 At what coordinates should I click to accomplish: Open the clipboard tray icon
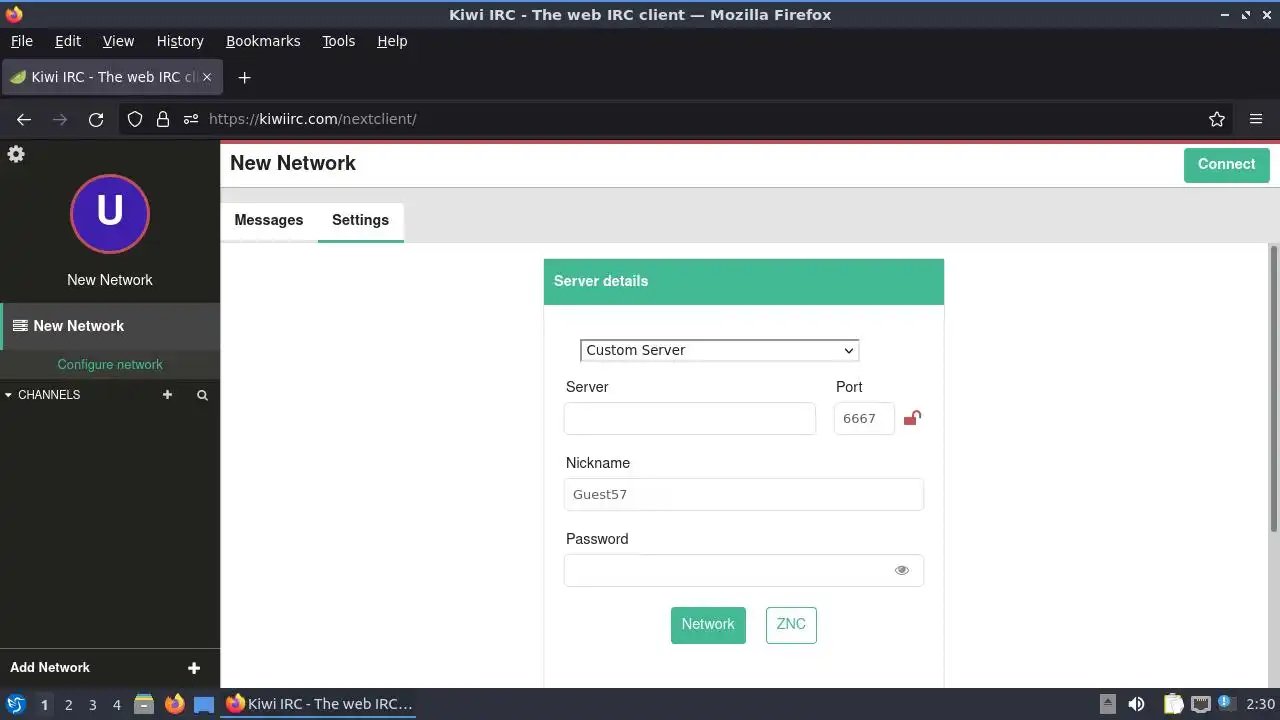(x=1173, y=704)
